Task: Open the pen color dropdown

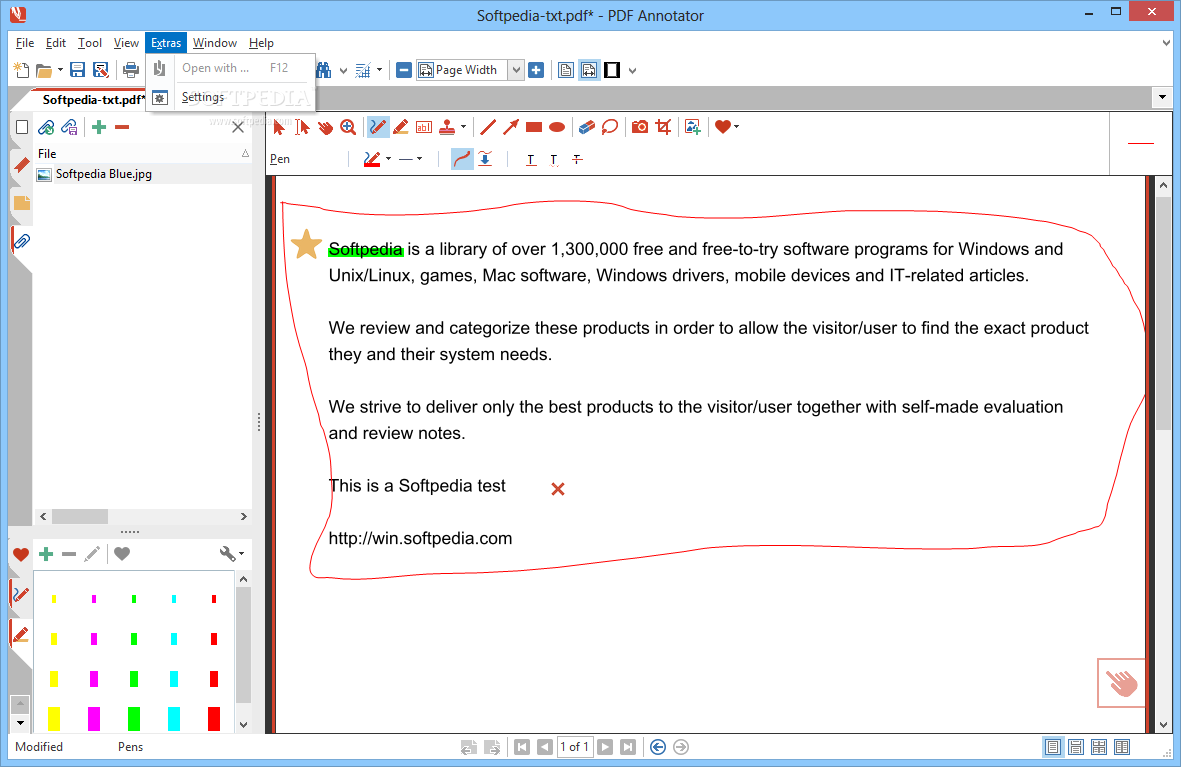Action: click(389, 159)
